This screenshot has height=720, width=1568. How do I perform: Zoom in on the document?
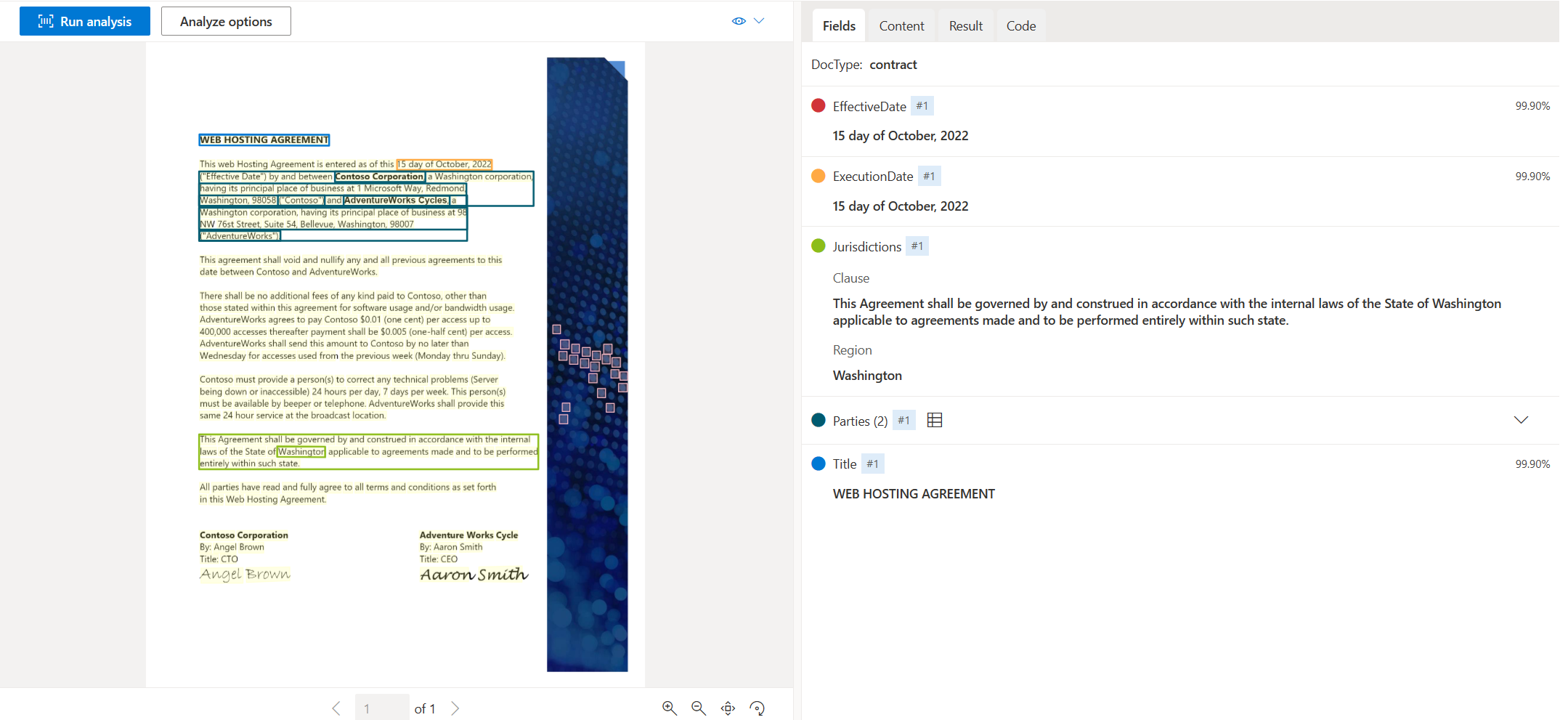pyautogui.click(x=670, y=708)
